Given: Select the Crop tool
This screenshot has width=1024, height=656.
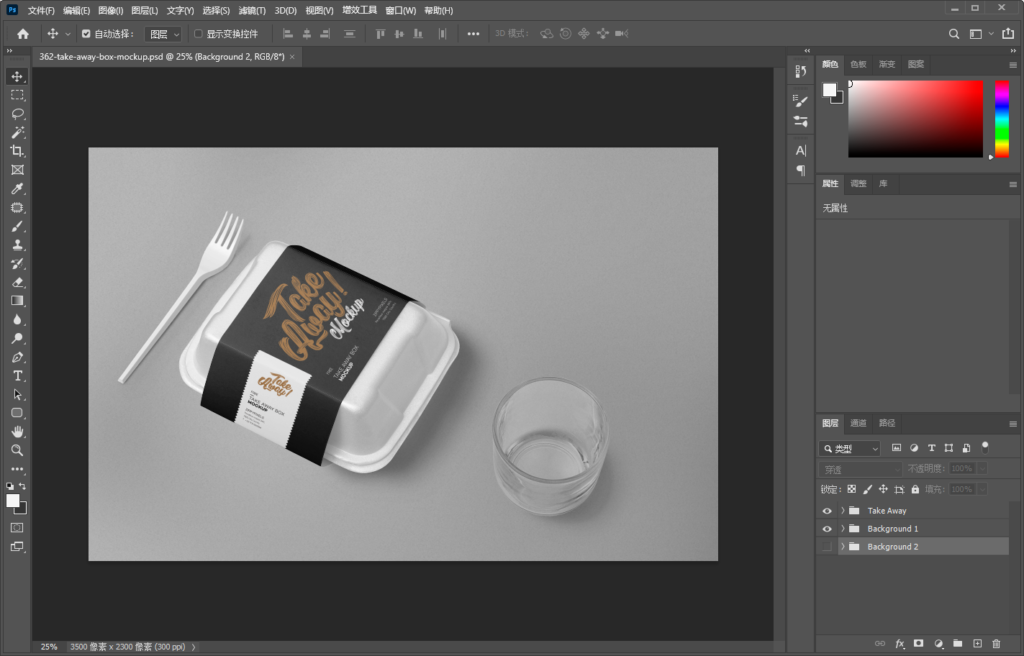Looking at the screenshot, I should 17,151.
